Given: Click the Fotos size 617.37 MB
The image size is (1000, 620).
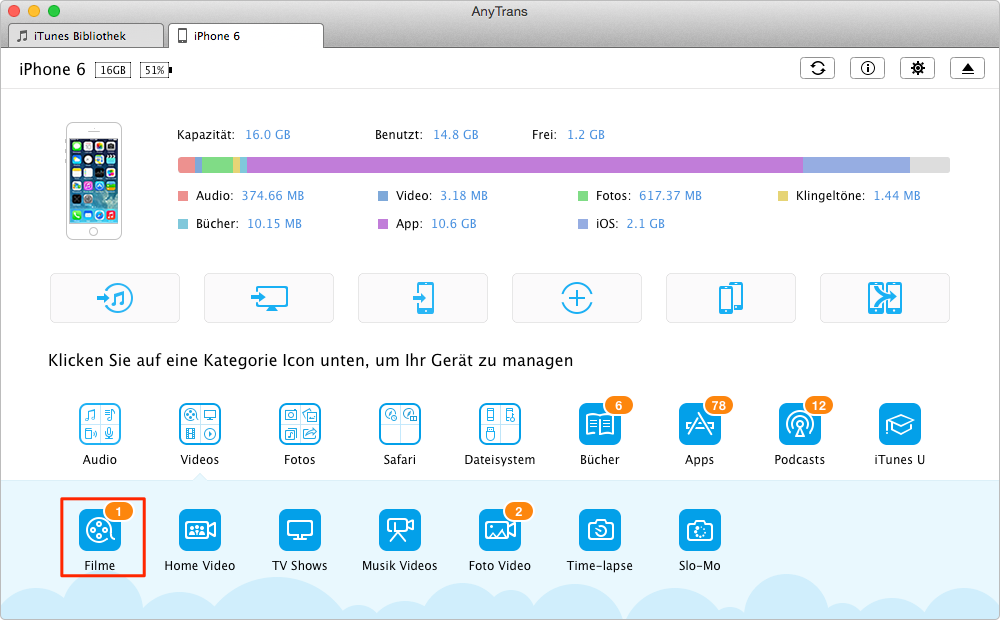Looking at the screenshot, I should tap(670, 196).
